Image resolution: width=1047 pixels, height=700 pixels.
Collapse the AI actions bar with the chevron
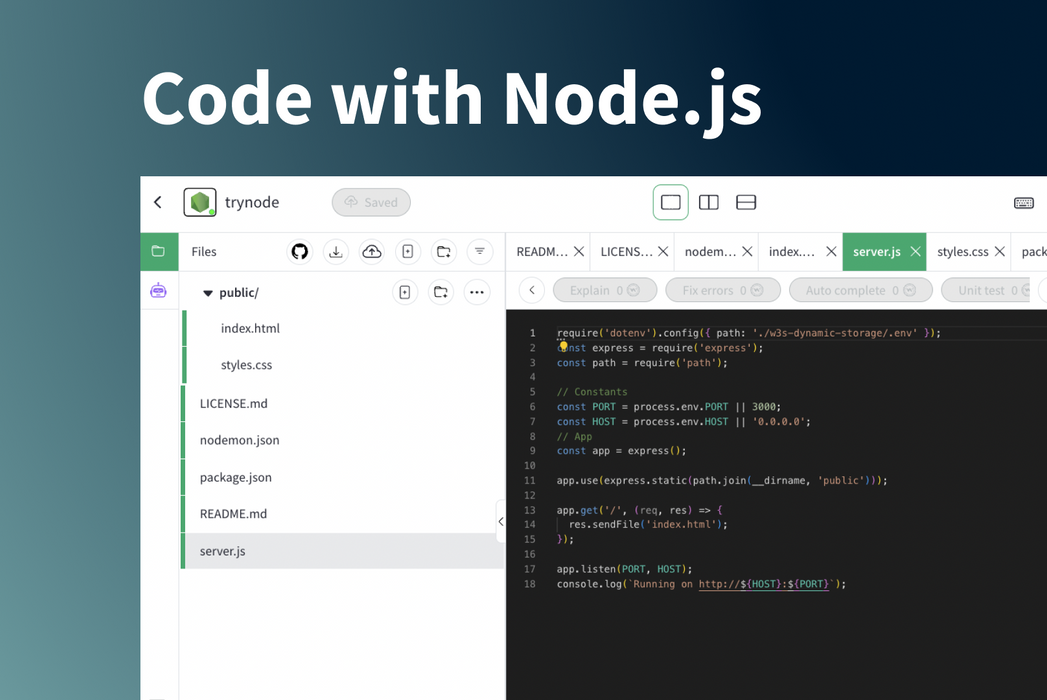531,289
